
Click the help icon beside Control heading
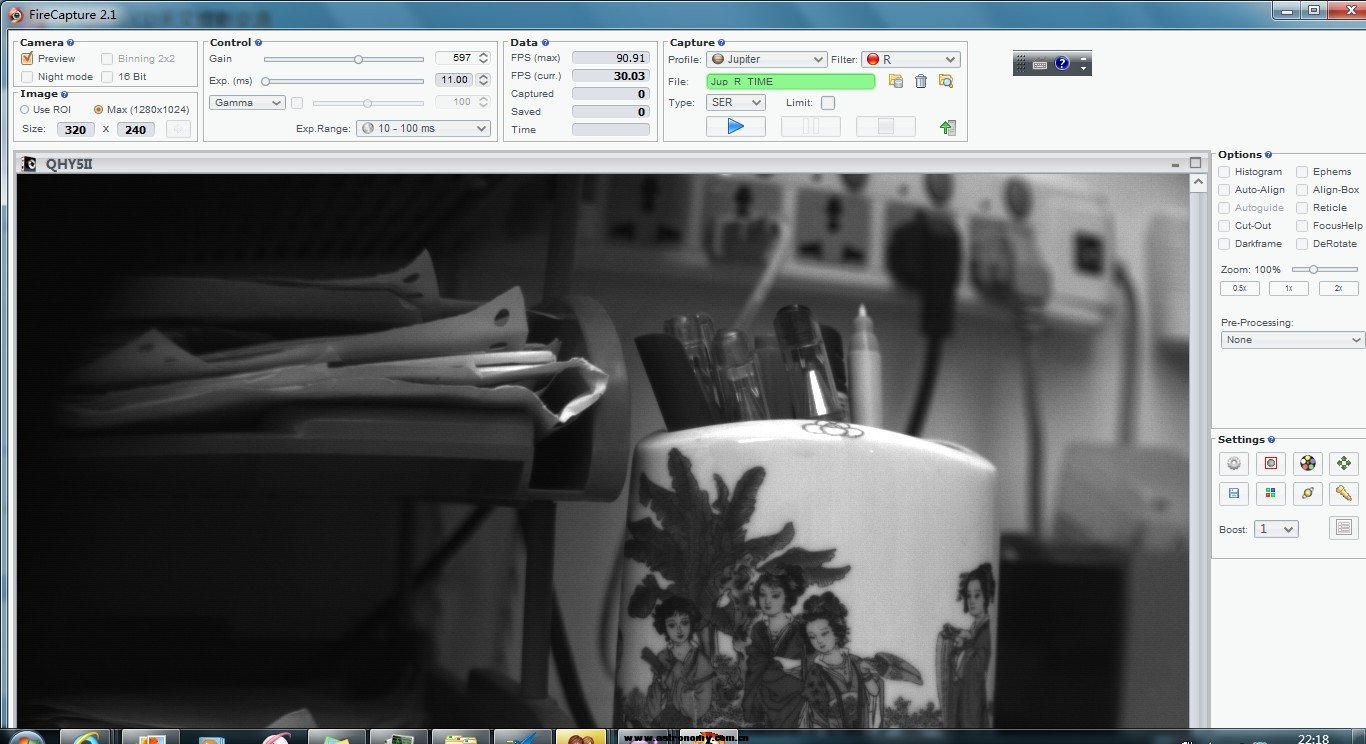259,43
